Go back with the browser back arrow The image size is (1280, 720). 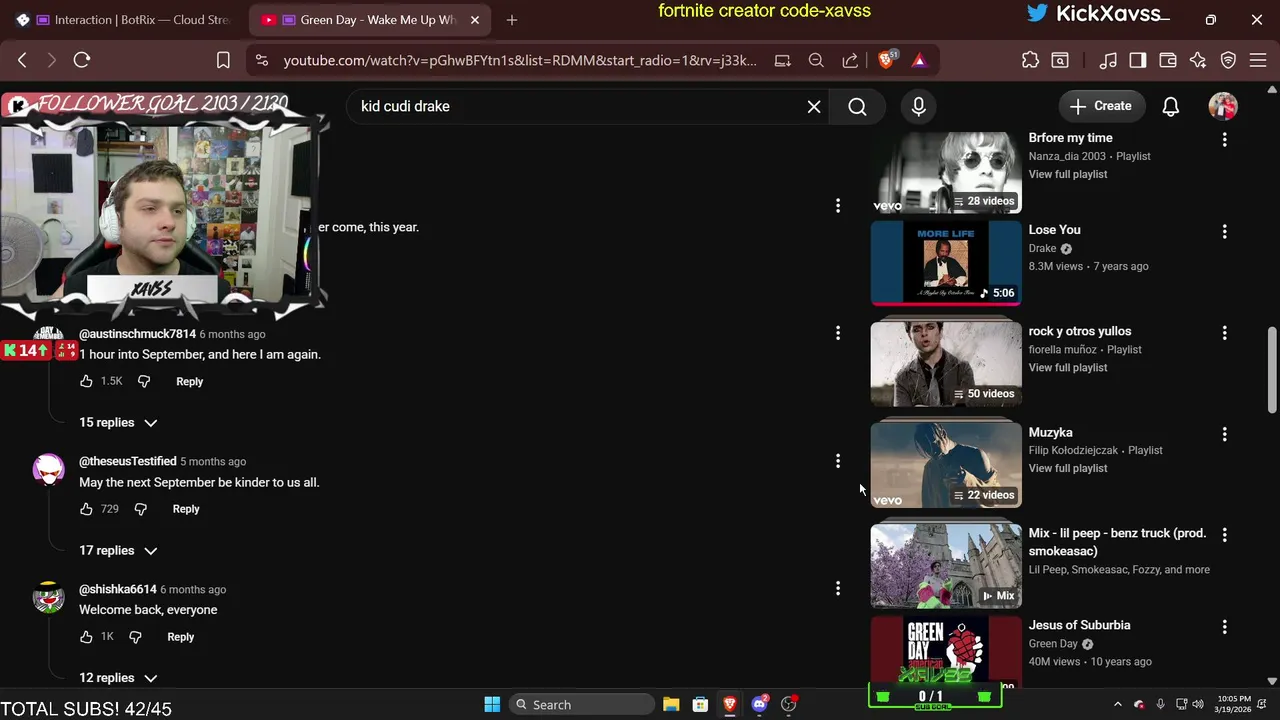pyautogui.click(x=22, y=60)
